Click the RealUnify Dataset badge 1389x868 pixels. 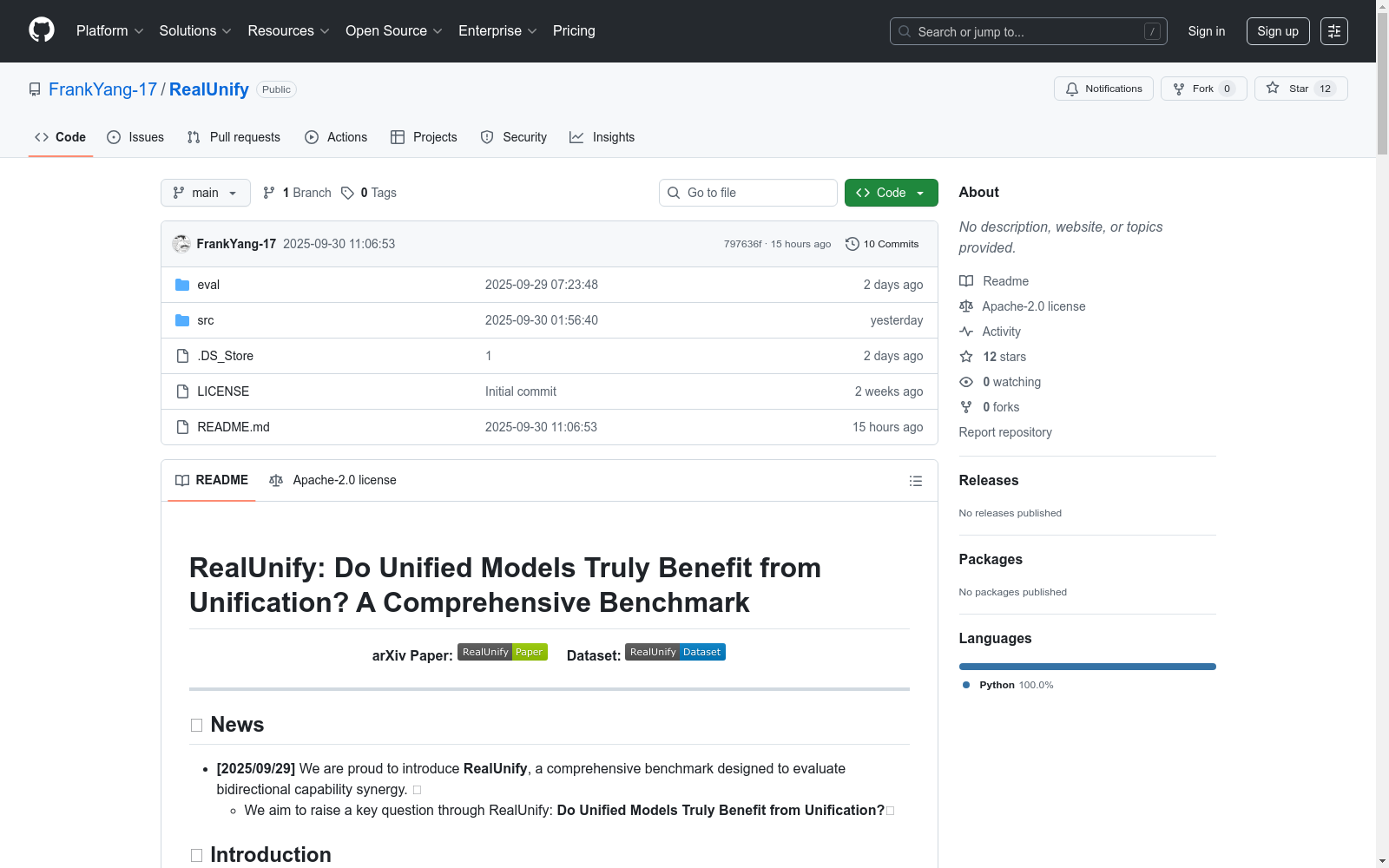(x=675, y=652)
